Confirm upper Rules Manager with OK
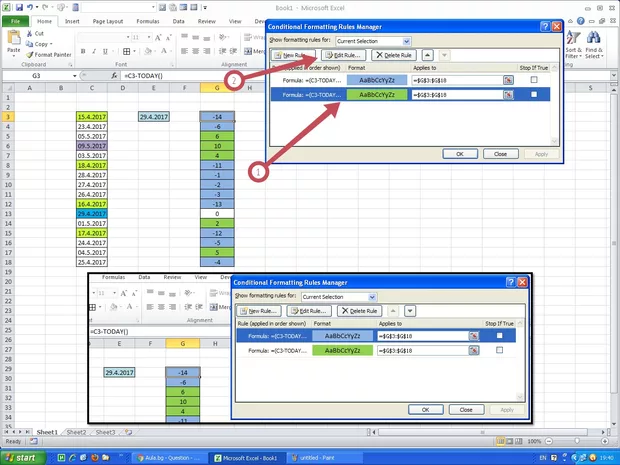The width and height of the screenshot is (620, 465). point(460,154)
